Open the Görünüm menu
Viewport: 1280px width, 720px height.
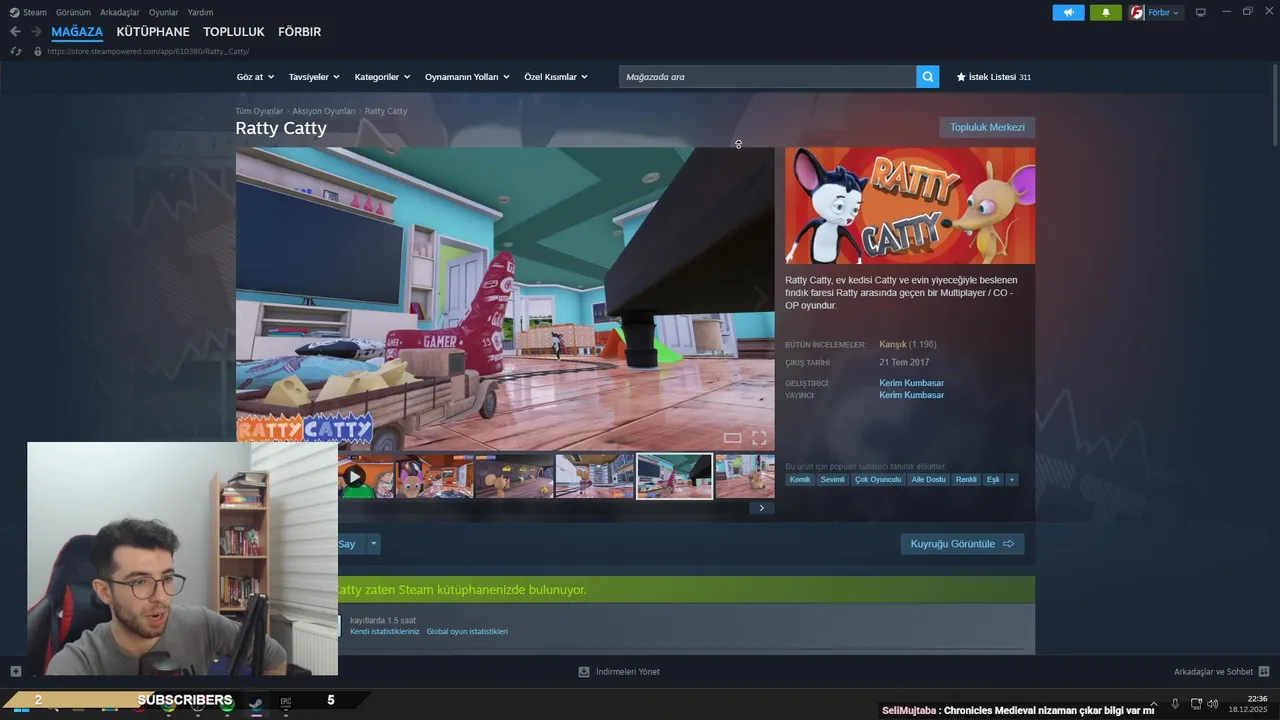pos(73,13)
